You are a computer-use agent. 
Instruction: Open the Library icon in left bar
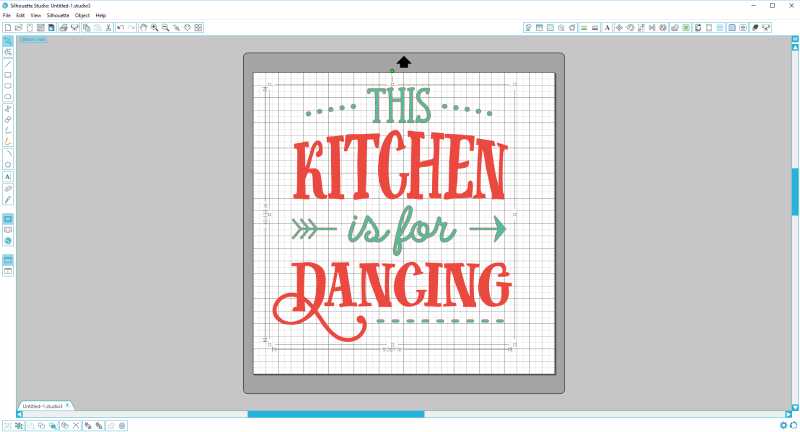point(8,230)
